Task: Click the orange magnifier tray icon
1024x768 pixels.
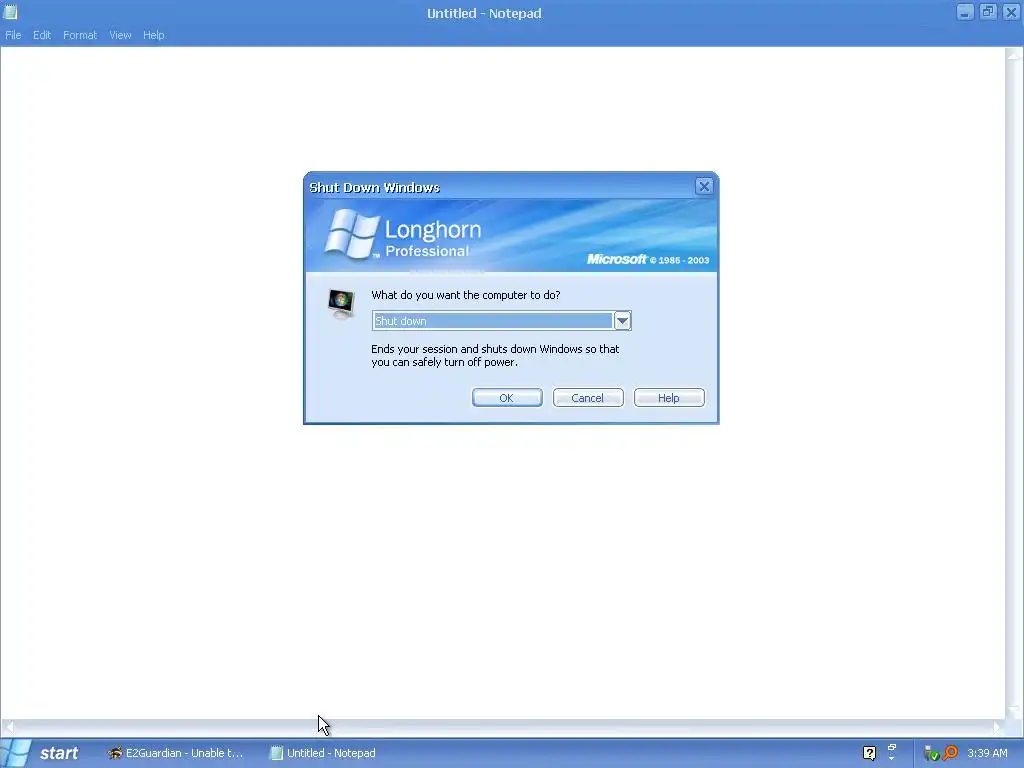Action: [950, 753]
